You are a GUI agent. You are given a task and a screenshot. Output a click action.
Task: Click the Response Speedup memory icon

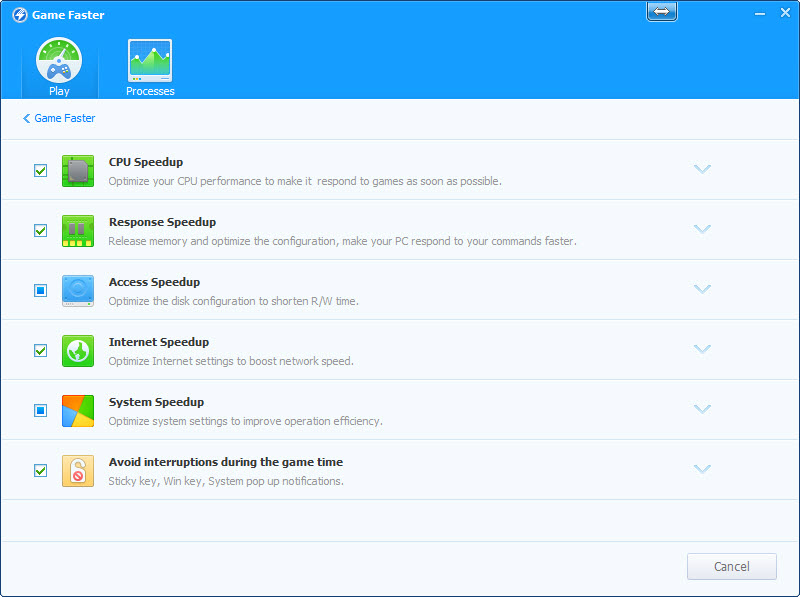tap(77, 231)
